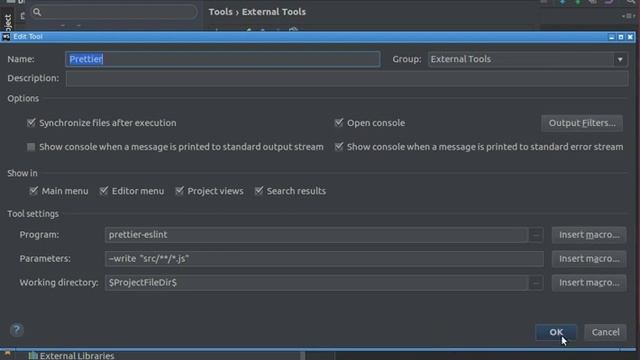Click the Parameters input field
Viewport: 640px width, 360px height.
(x=324, y=258)
